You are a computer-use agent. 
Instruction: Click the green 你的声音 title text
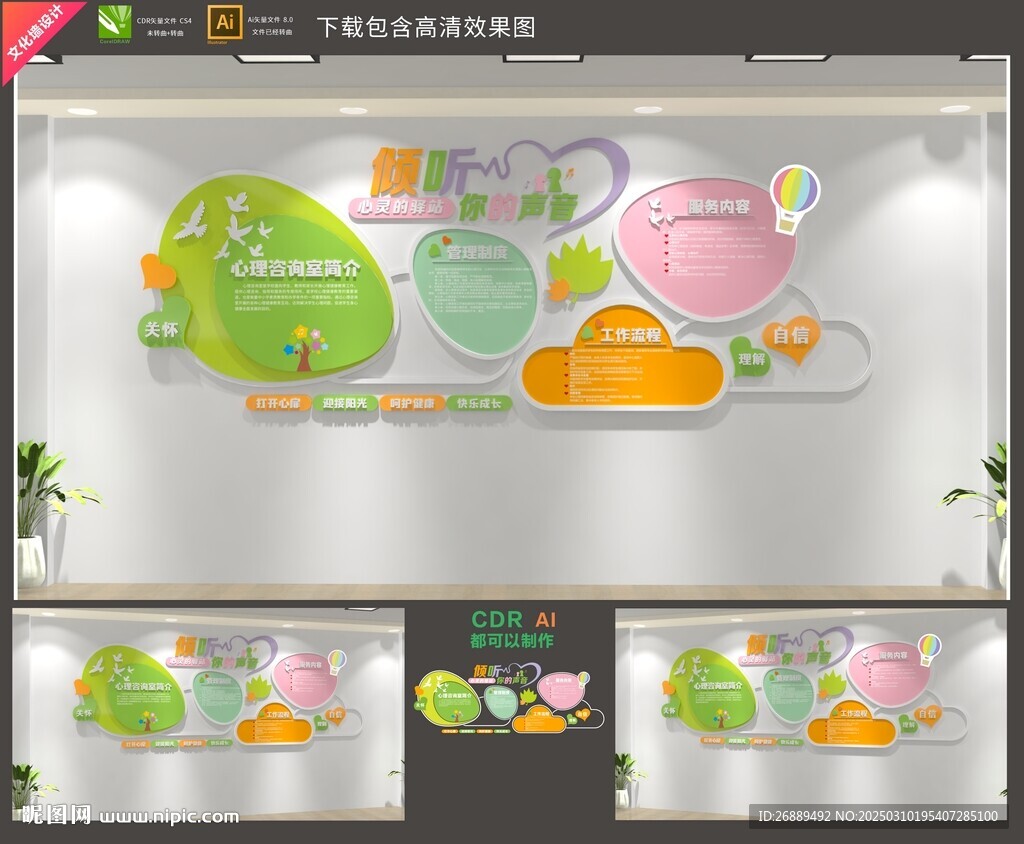(518, 206)
